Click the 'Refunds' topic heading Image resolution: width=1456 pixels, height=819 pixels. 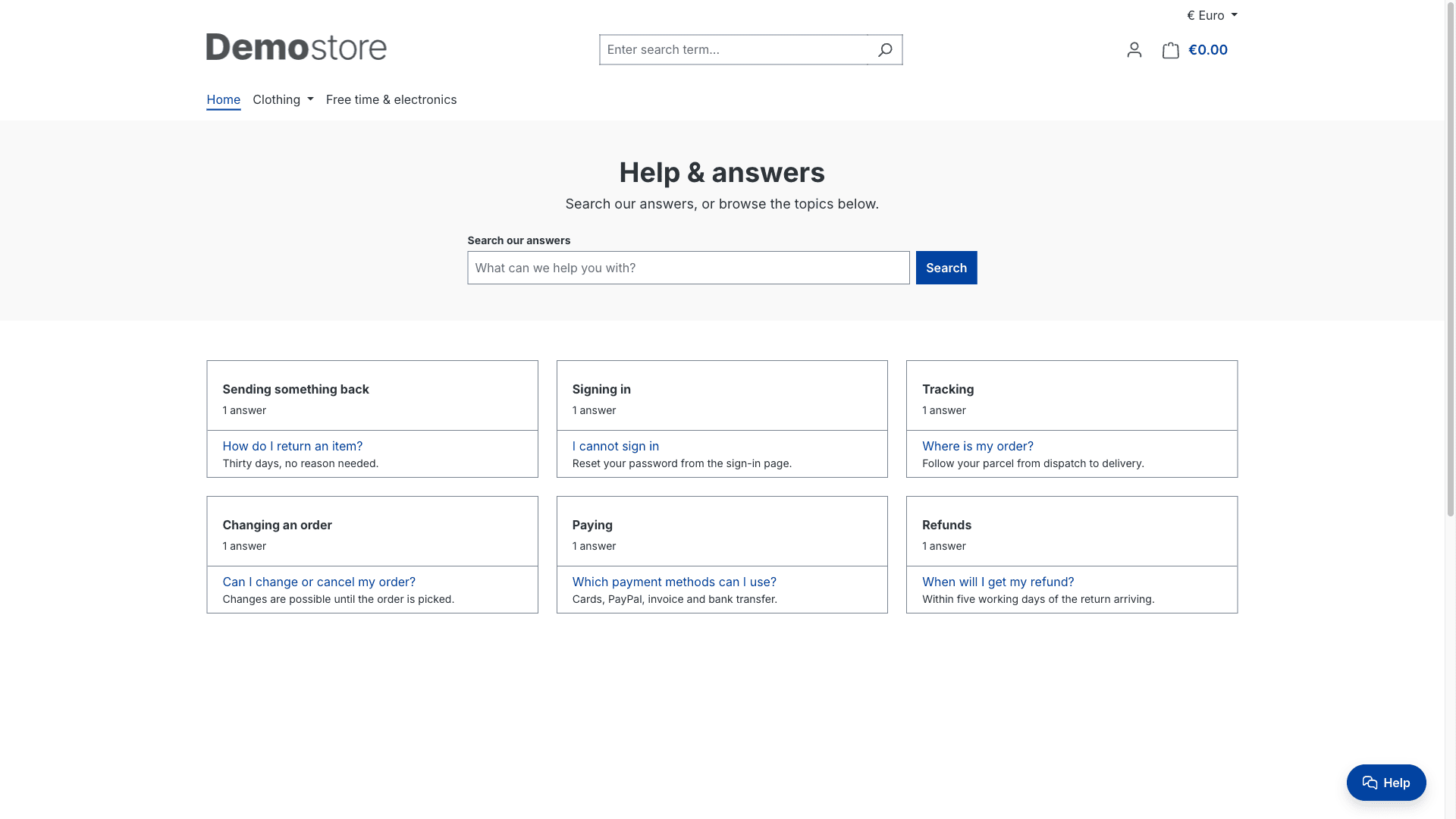[946, 525]
